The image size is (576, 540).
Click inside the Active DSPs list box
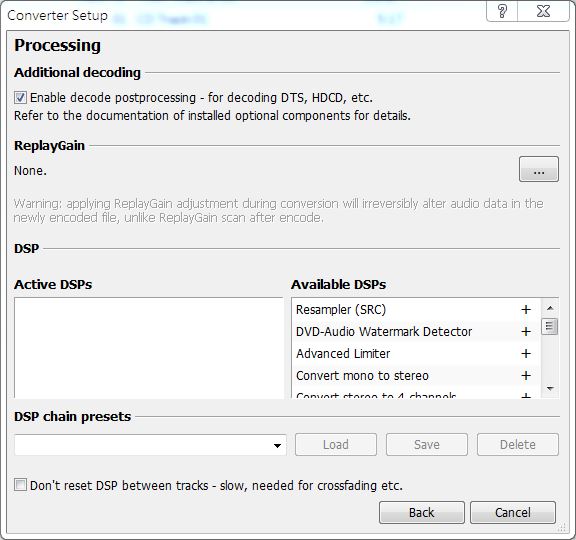(x=149, y=348)
